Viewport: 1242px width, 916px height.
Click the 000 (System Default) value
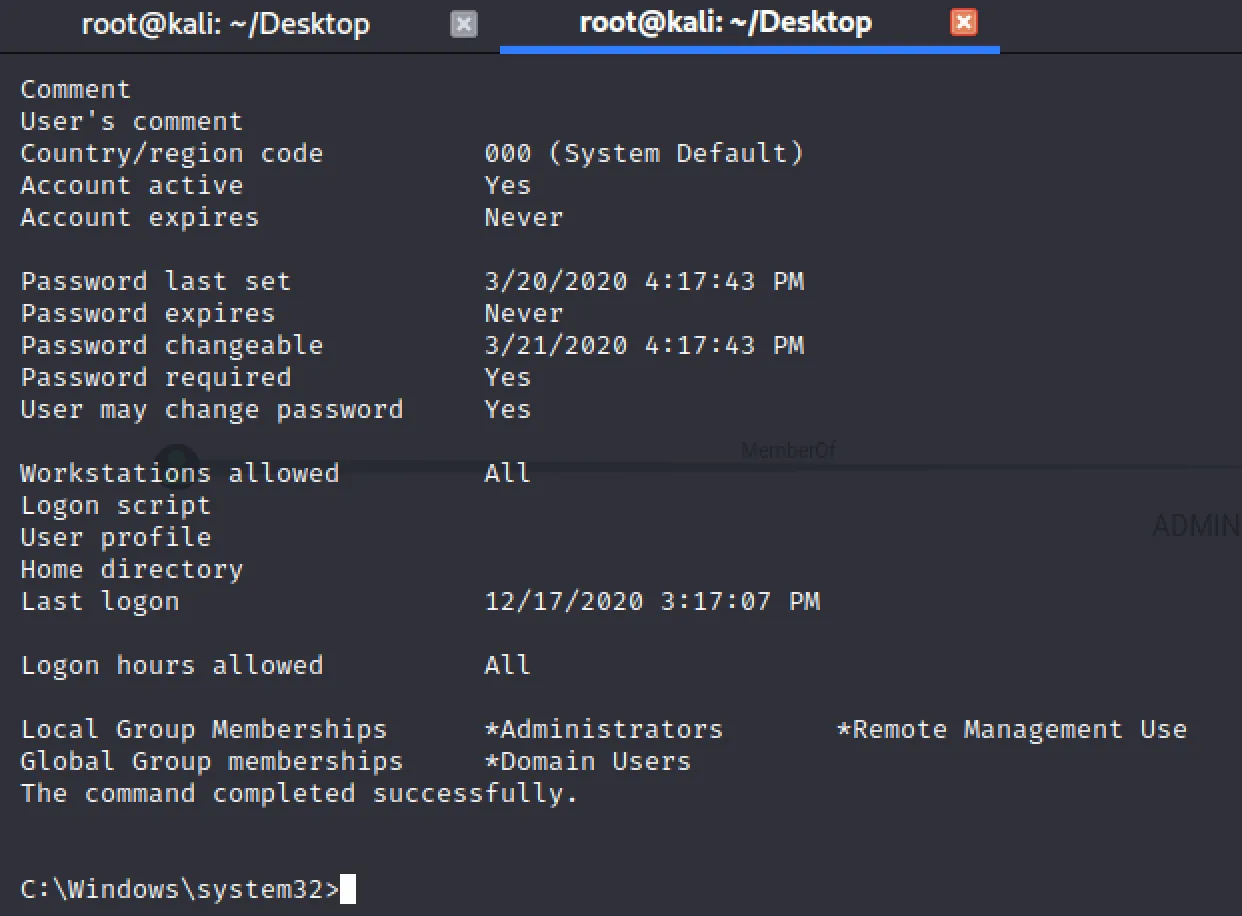pos(644,153)
